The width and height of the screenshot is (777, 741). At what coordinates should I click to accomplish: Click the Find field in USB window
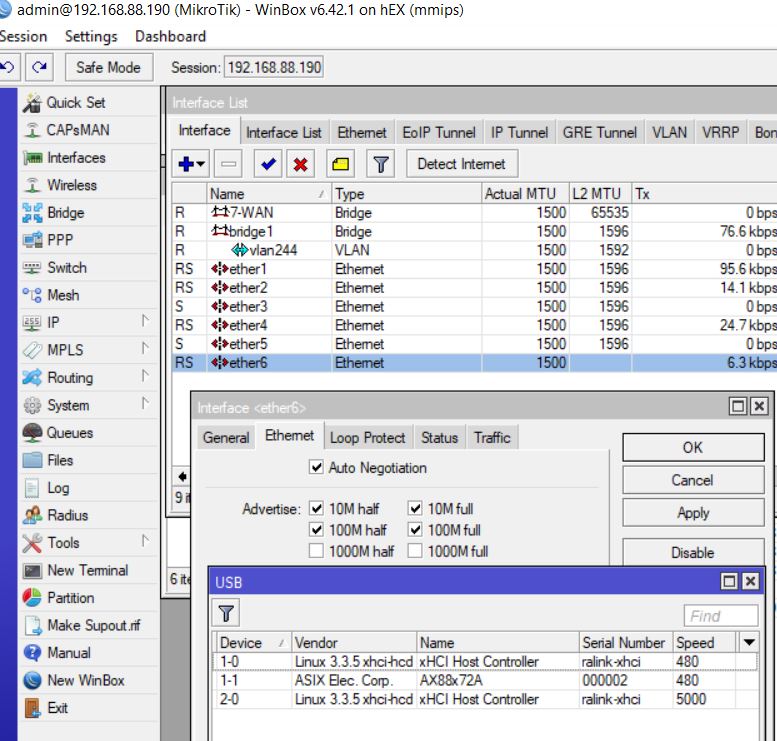721,616
